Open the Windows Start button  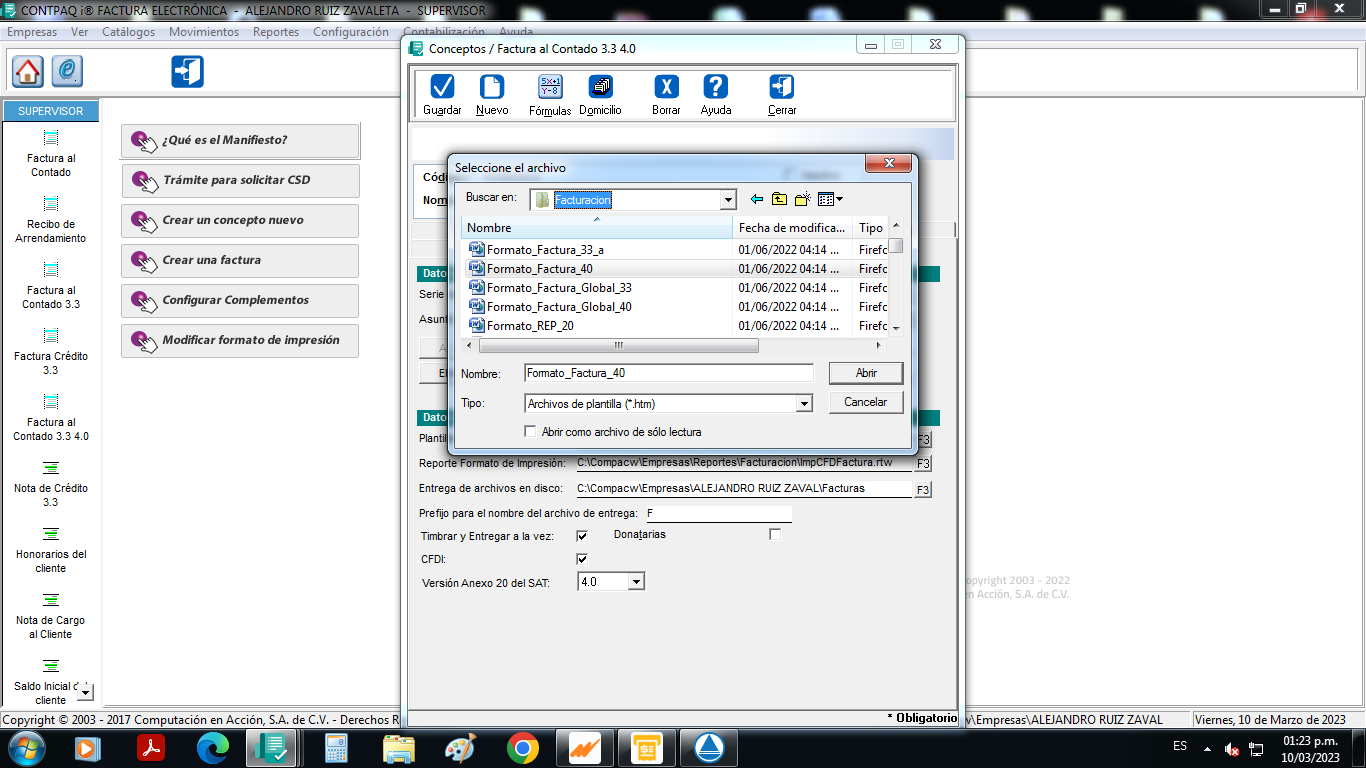(x=27, y=748)
